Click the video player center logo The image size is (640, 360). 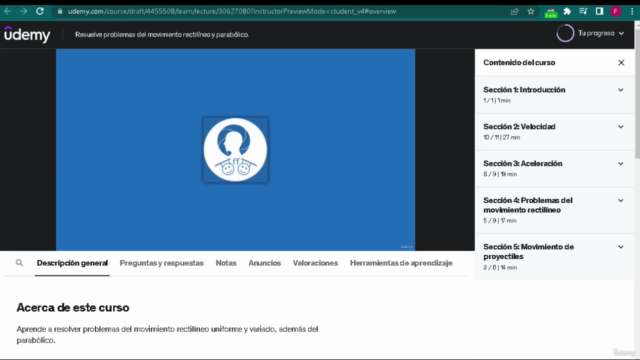(x=236, y=150)
